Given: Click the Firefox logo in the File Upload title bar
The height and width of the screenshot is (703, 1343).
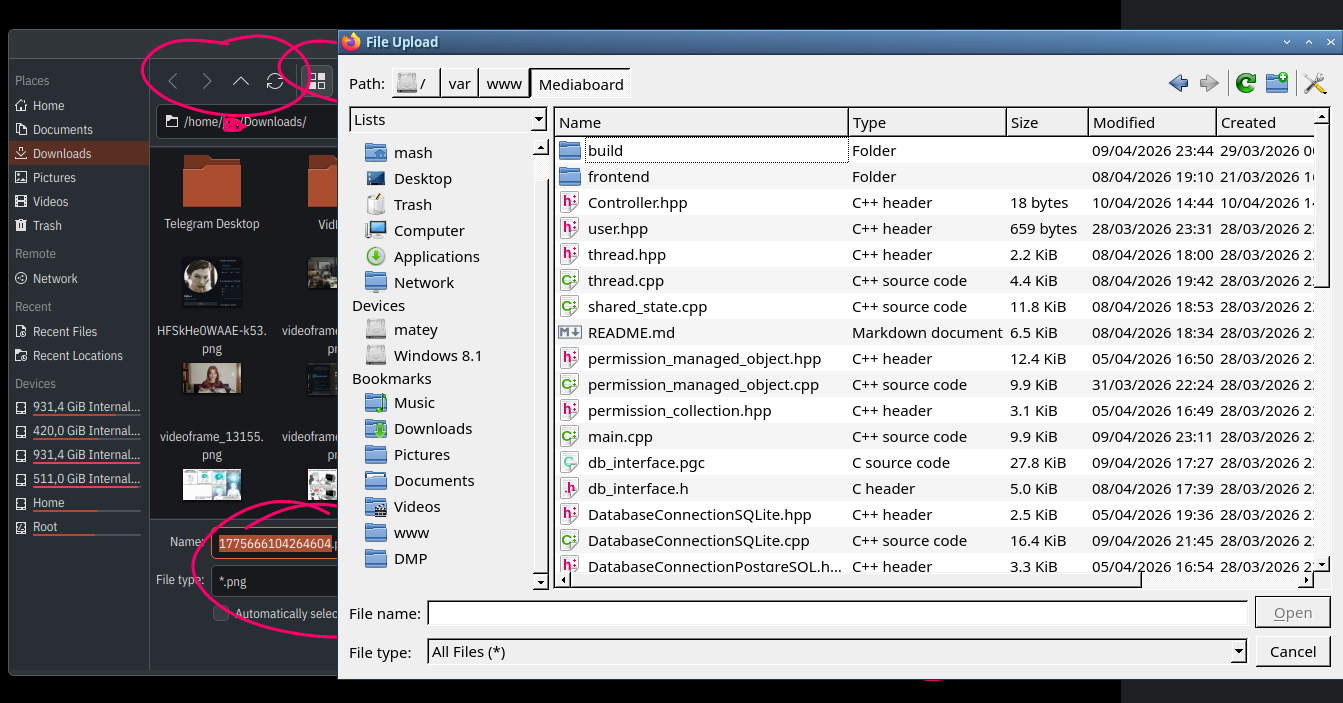Looking at the screenshot, I should (351, 42).
